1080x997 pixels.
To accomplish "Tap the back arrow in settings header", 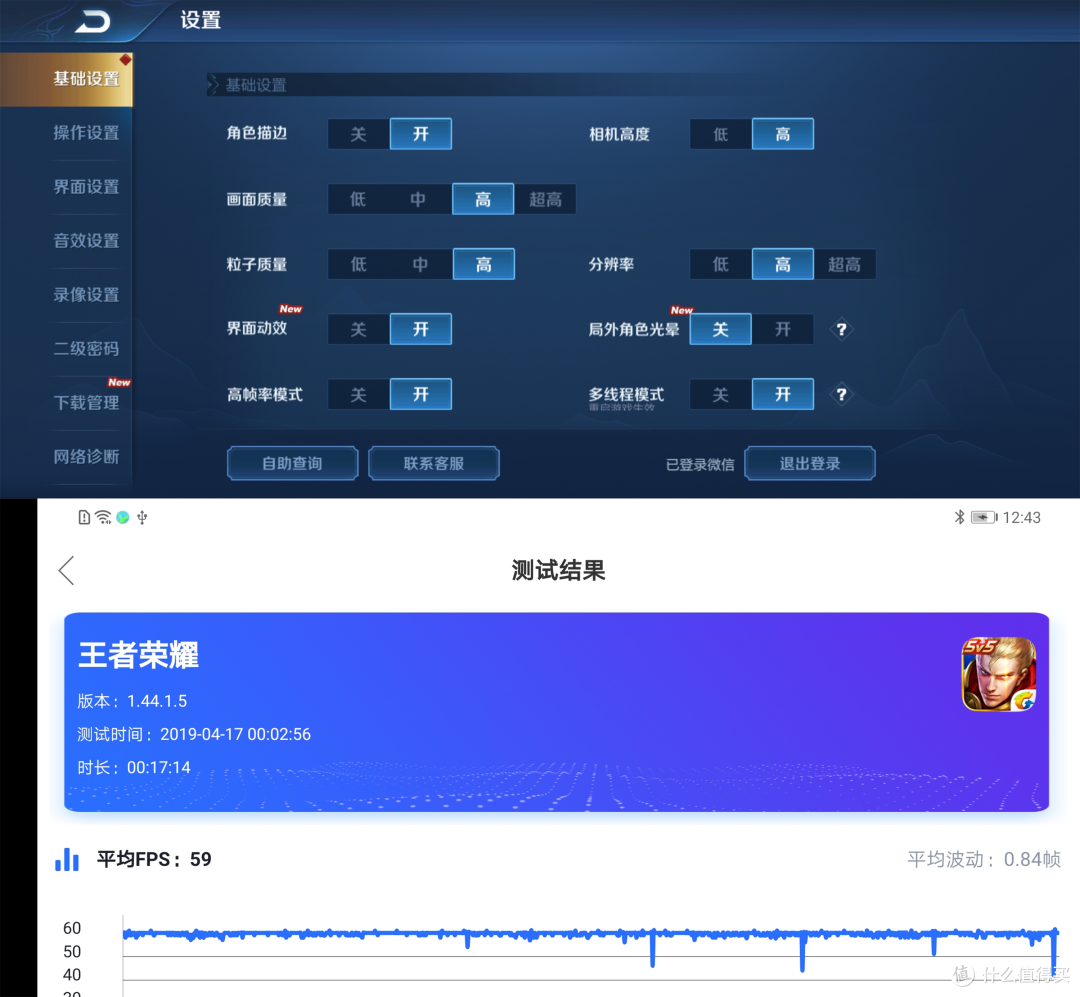I will click(x=93, y=21).
